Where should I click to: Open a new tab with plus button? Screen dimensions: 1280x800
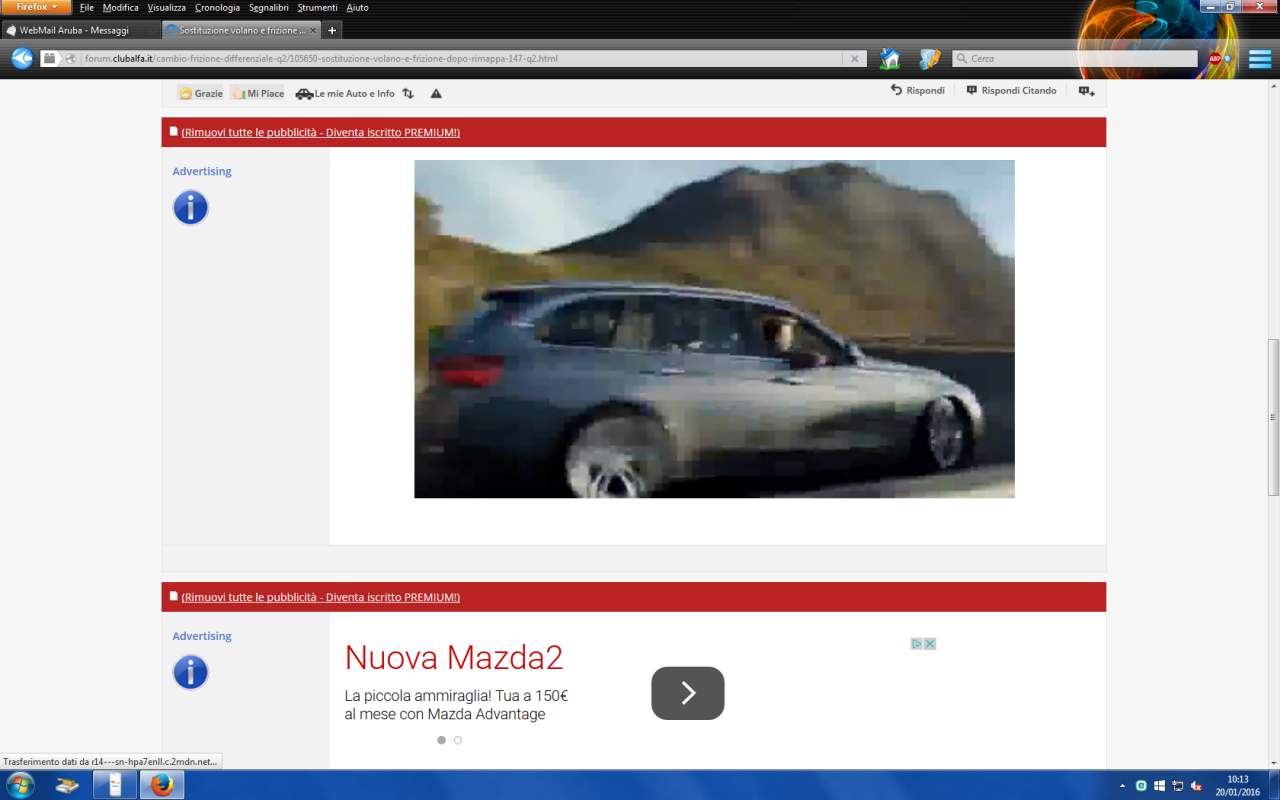[333, 31]
